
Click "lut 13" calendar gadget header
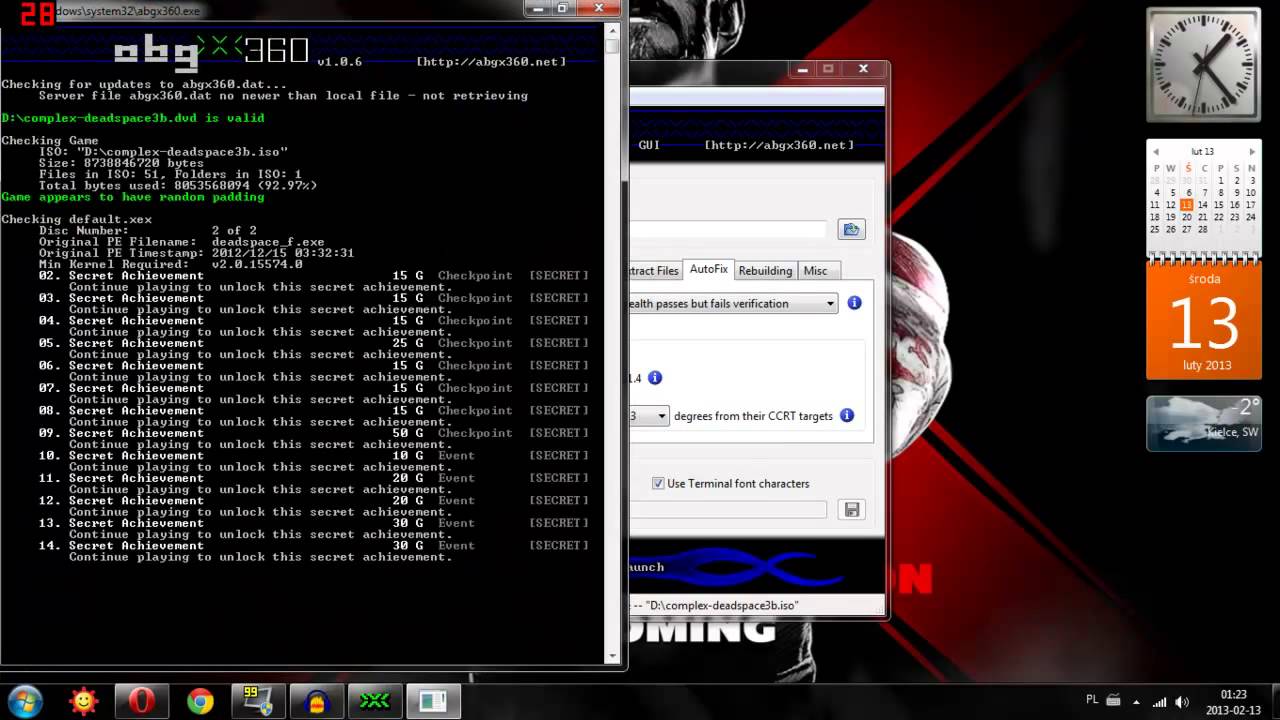[x=1202, y=152]
